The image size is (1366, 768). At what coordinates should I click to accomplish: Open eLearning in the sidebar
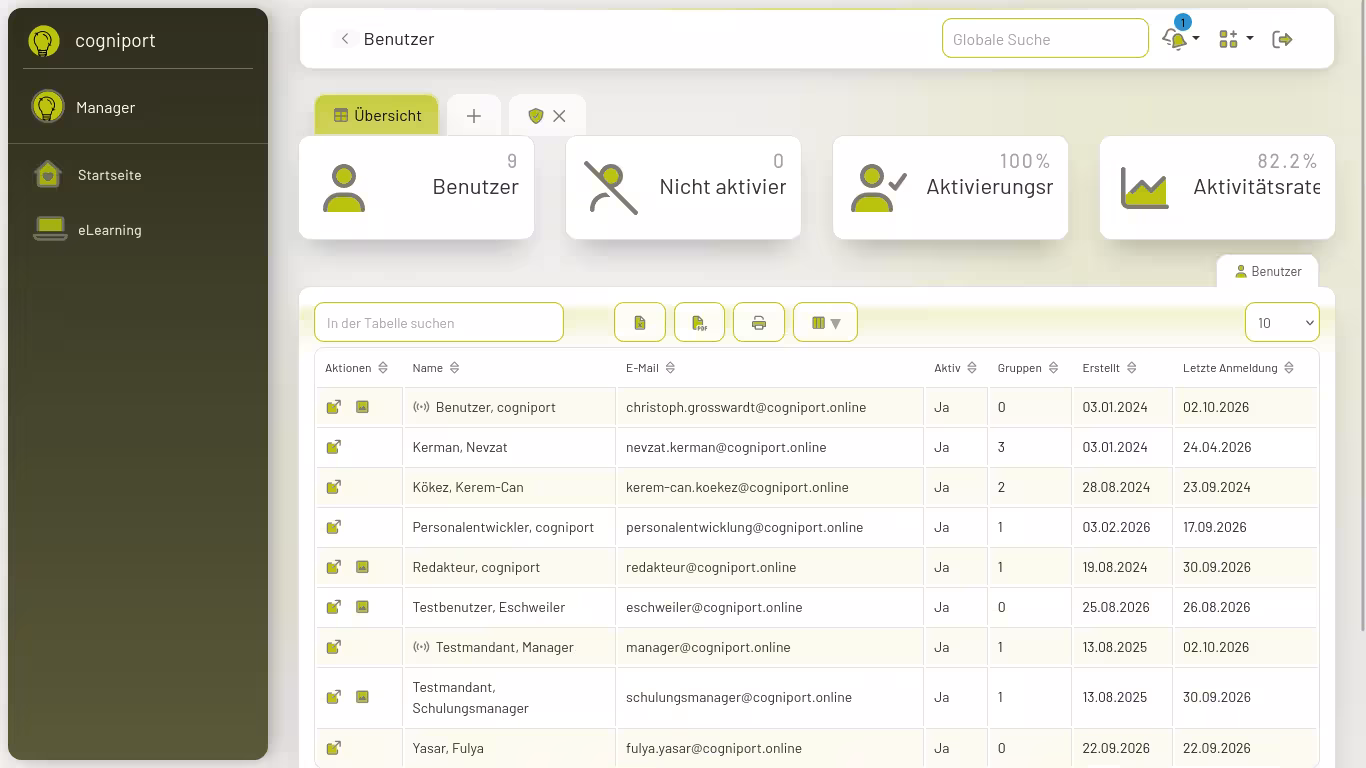point(109,230)
